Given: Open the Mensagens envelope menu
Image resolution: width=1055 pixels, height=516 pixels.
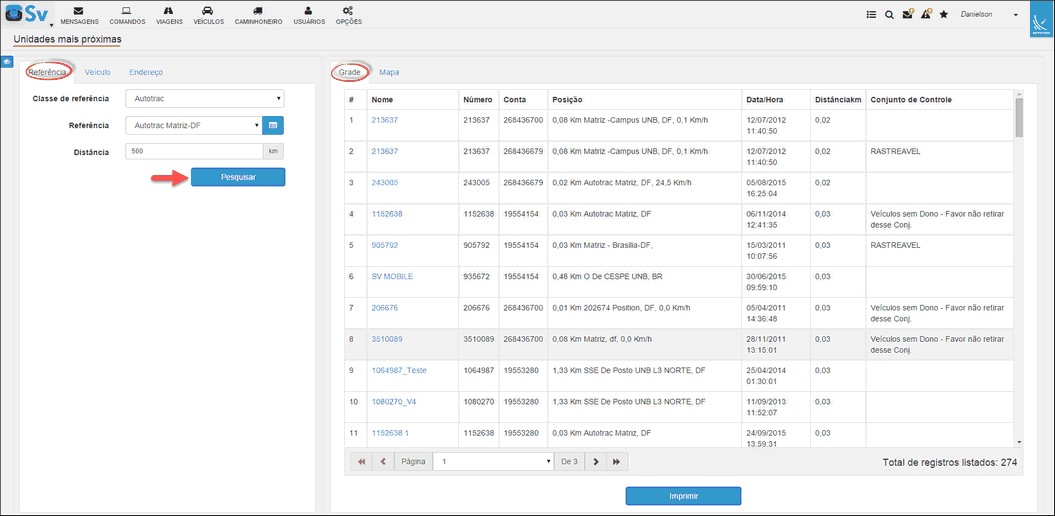Looking at the screenshot, I should click(x=79, y=15).
